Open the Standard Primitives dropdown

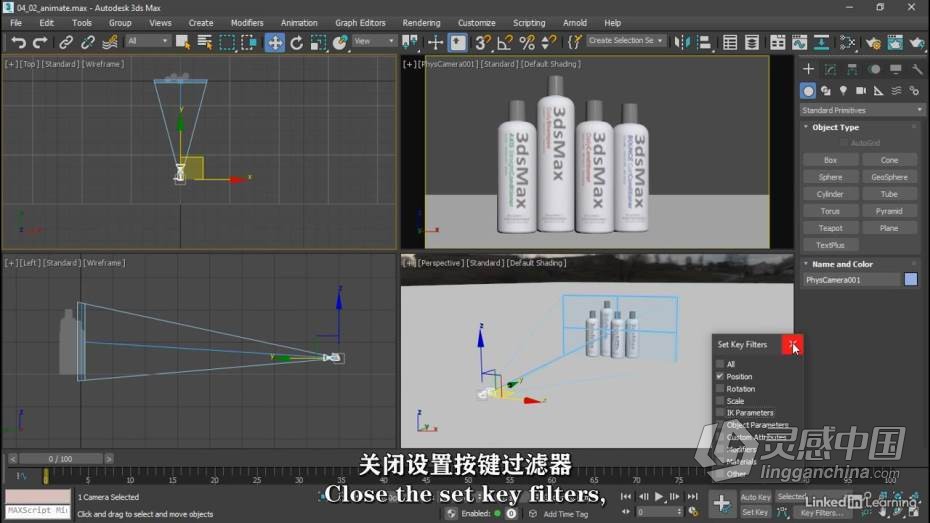(862, 110)
